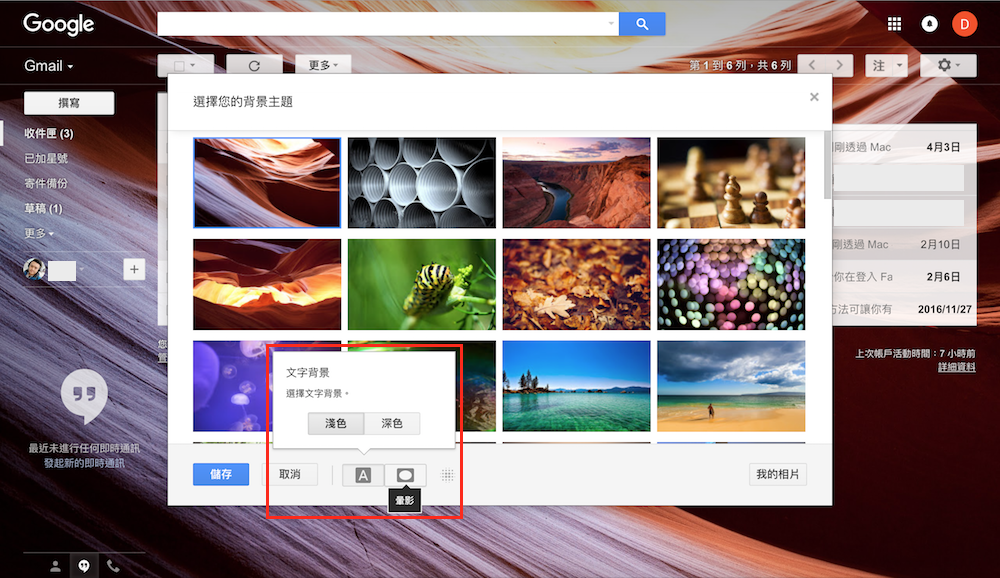
Task: Open the 已加星號 starred label
Action: click(46, 158)
